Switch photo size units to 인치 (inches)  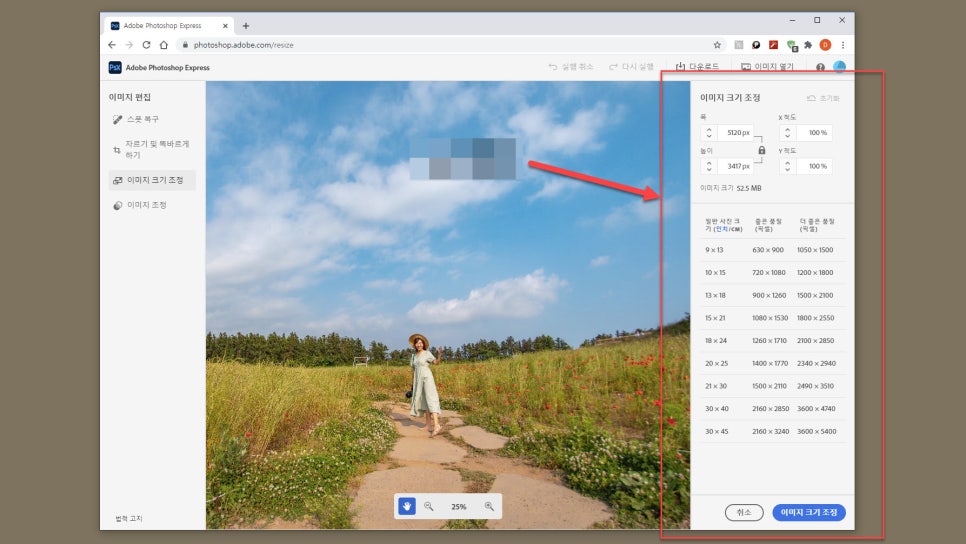(719, 229)
